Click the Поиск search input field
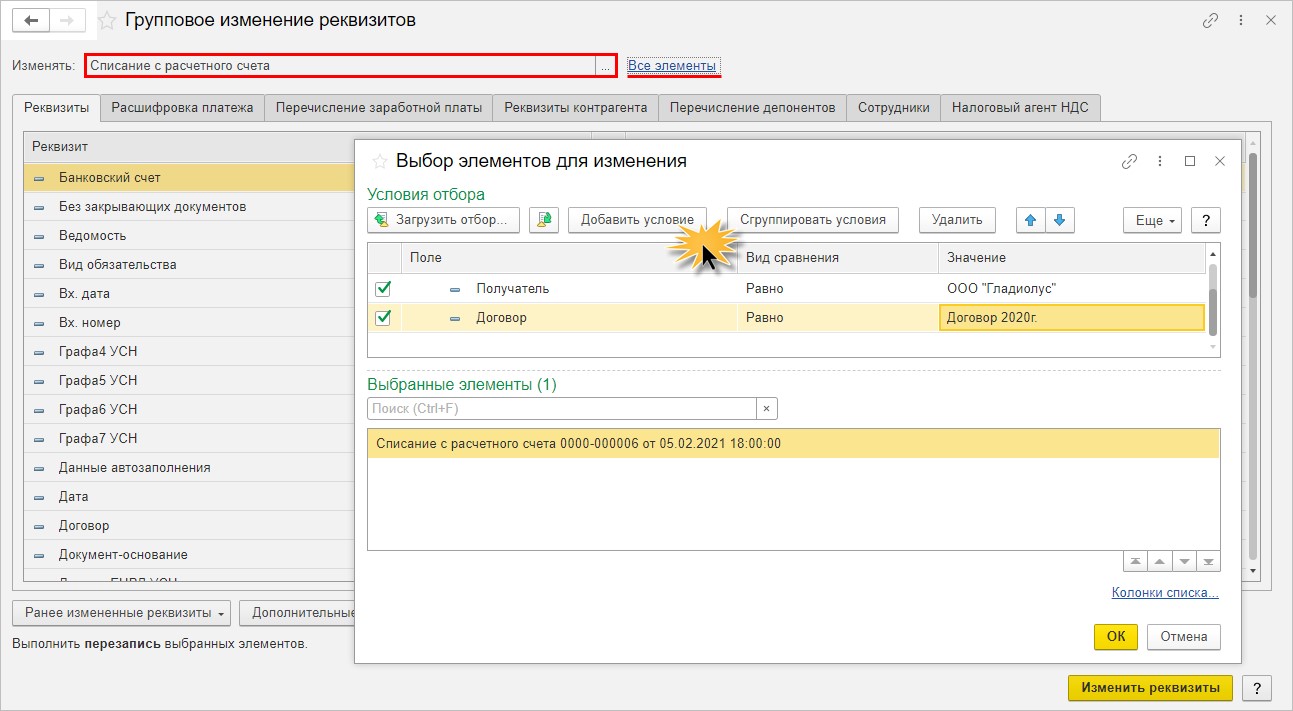This screenshot has width=1293, height=711. coord(562,408)
